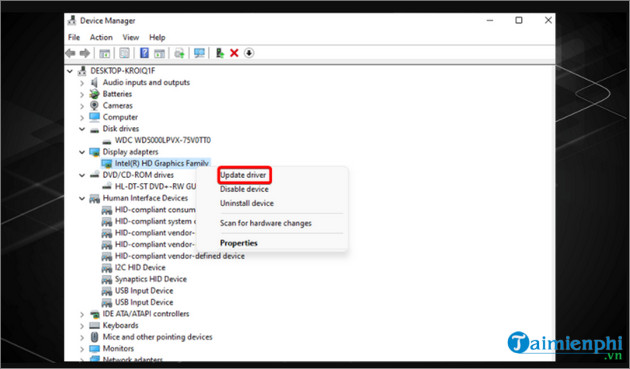Expand the IDE ATA/ATAPI controllers node
Screen dimensions: 630x369
coord(82,314)
